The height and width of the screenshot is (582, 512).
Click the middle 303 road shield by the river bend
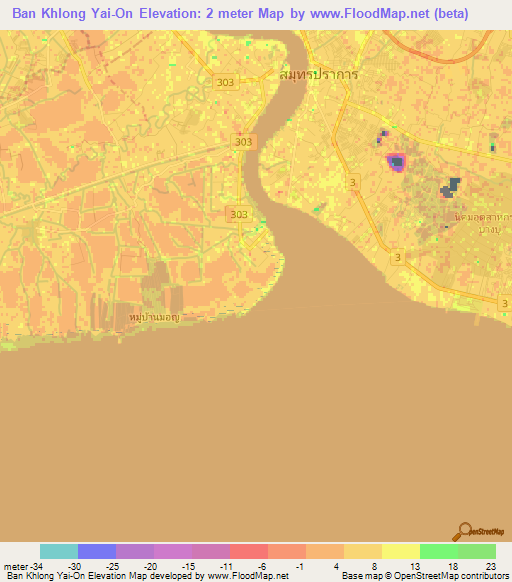(x=244, y=142)
